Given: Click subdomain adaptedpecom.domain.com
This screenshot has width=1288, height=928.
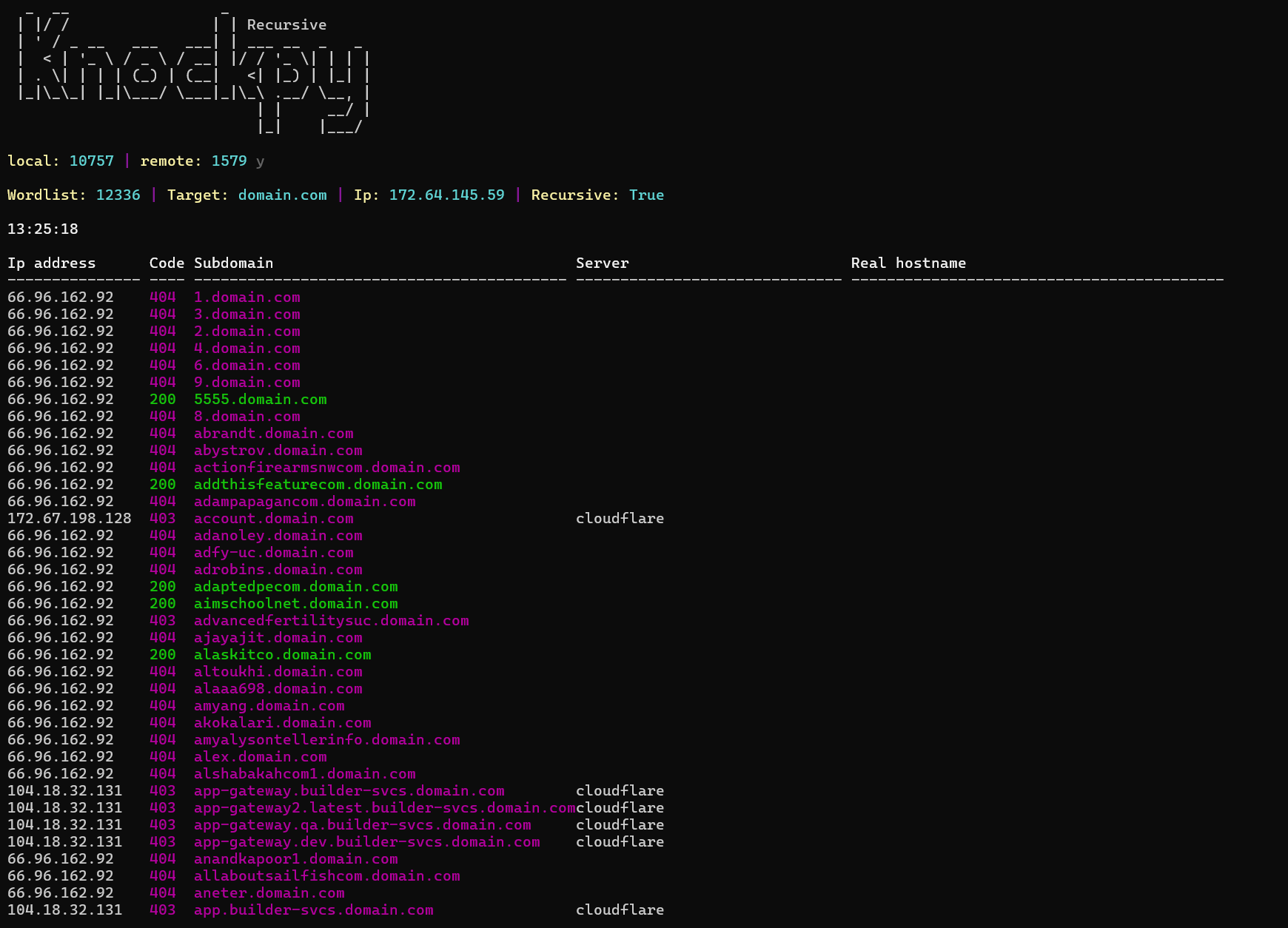Looking at the screenshot, I should (x=296, y=586).
